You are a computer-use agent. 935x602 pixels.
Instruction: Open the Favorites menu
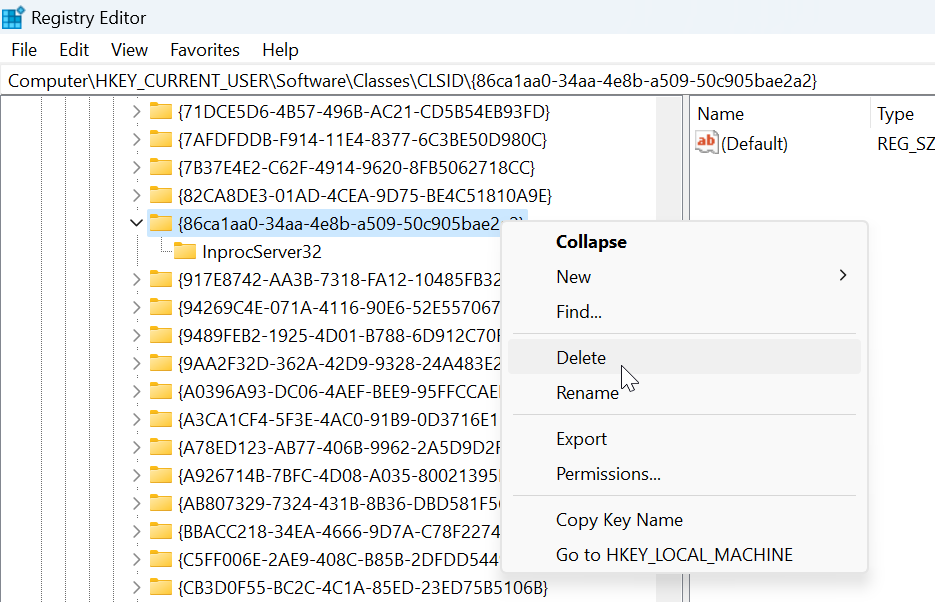pyautogui.click(x=205, y=50)
